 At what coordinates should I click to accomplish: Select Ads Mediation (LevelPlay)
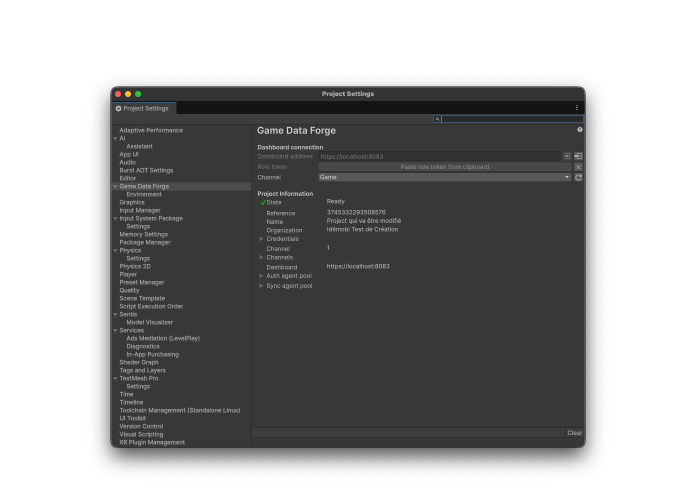point(163,338)
